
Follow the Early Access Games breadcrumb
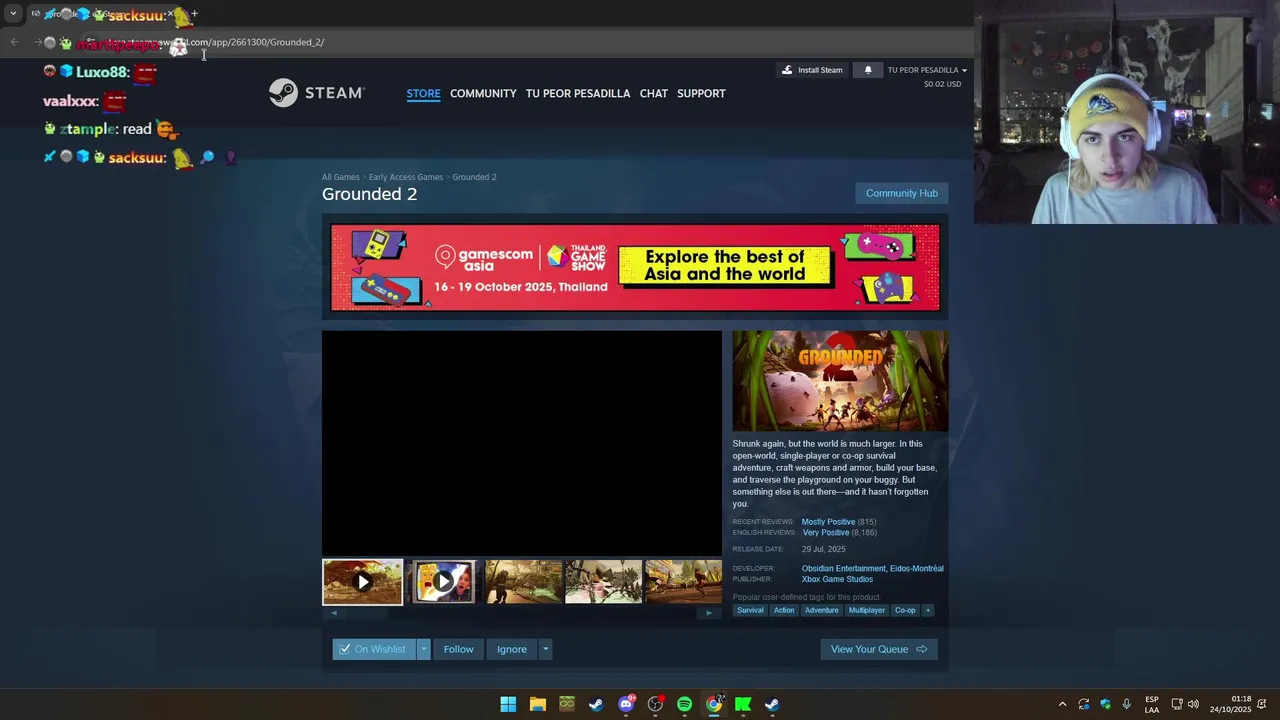(406, 177)
